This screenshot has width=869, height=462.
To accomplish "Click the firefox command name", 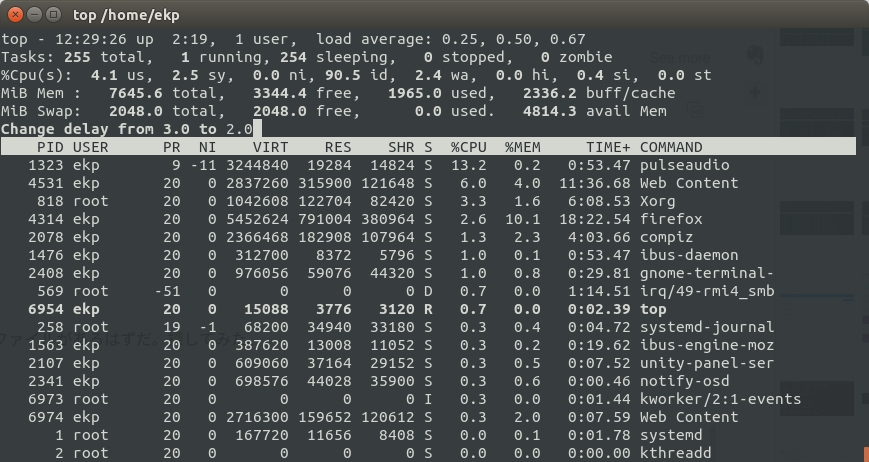I will 671,219.
